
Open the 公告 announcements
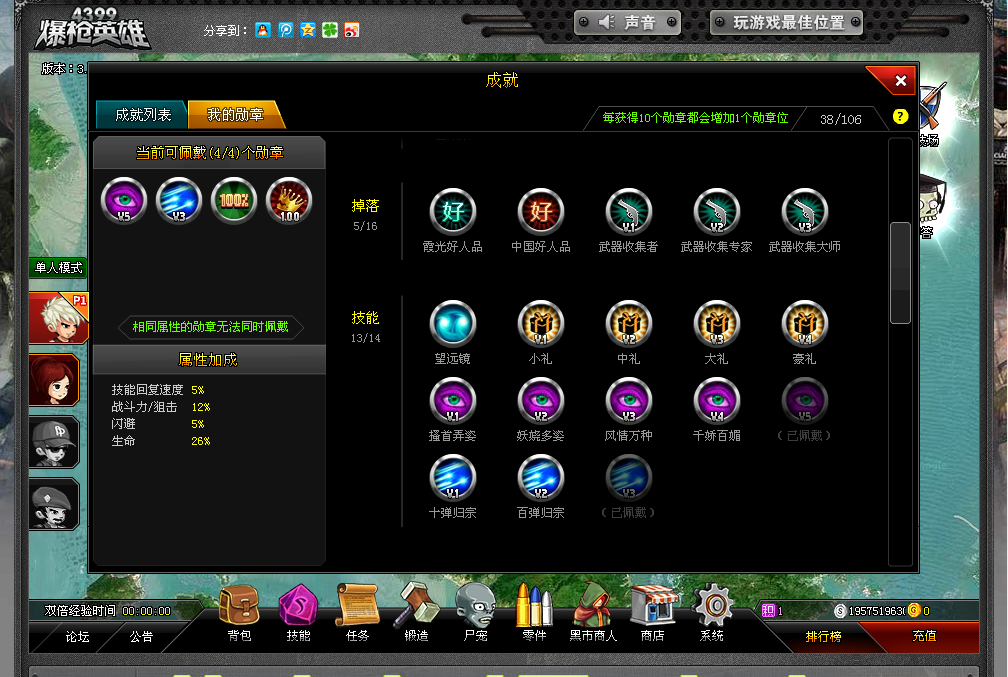[141, 636]
